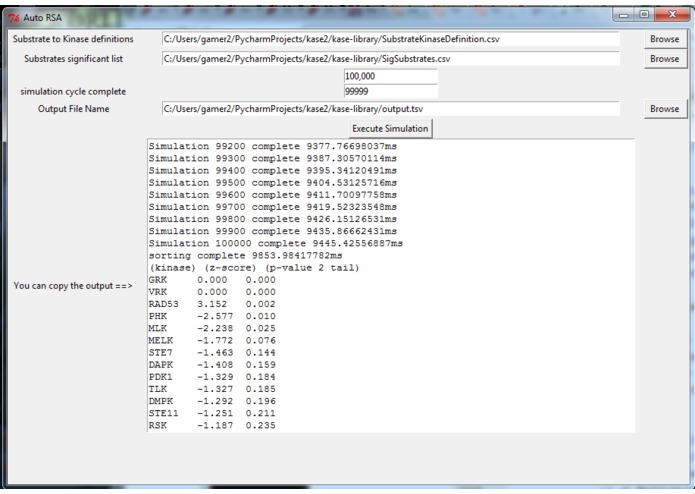Click the GRK result row
Screen dimensions: 695x494
pyautogui.click(x=212, y=280)
